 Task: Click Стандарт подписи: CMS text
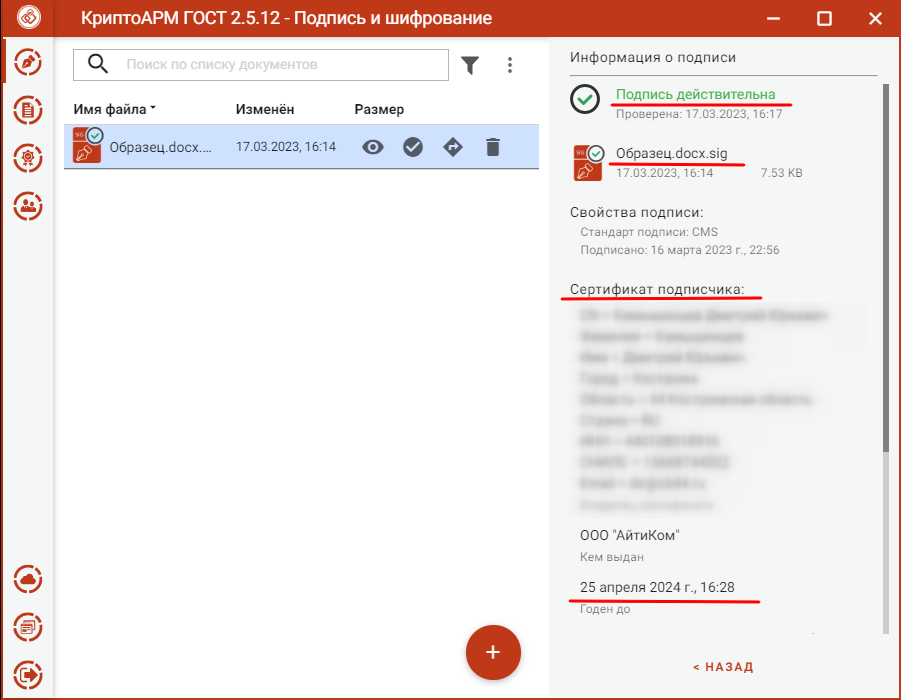tap(649, 232)
